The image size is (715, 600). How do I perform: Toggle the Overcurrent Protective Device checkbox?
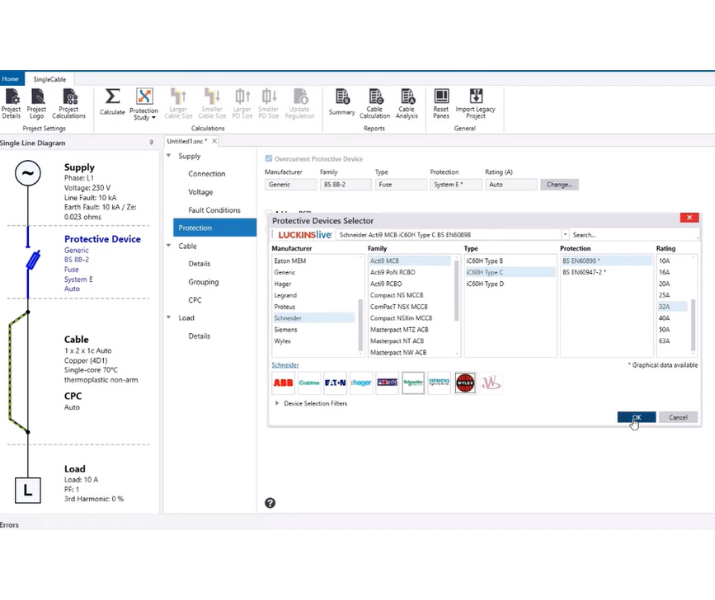(268, 159)
